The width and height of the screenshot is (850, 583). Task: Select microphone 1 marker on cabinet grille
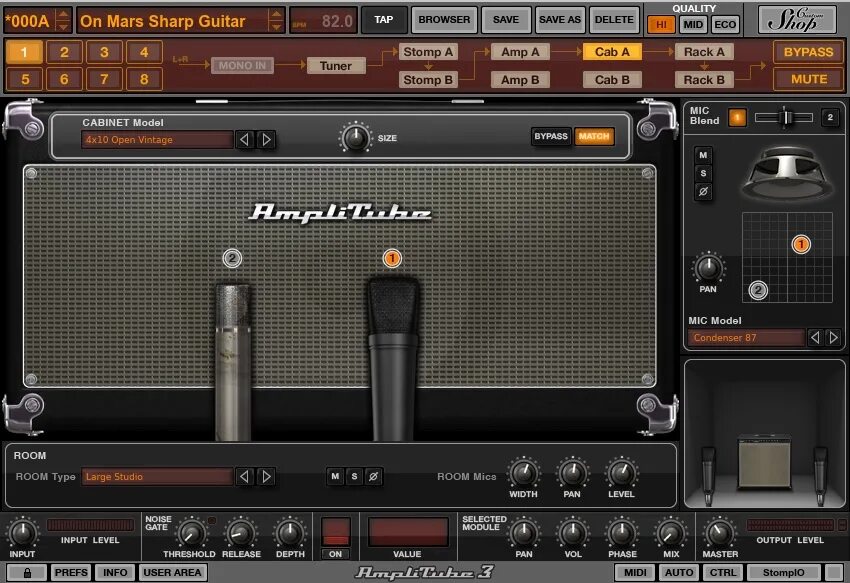pos(392,258)
